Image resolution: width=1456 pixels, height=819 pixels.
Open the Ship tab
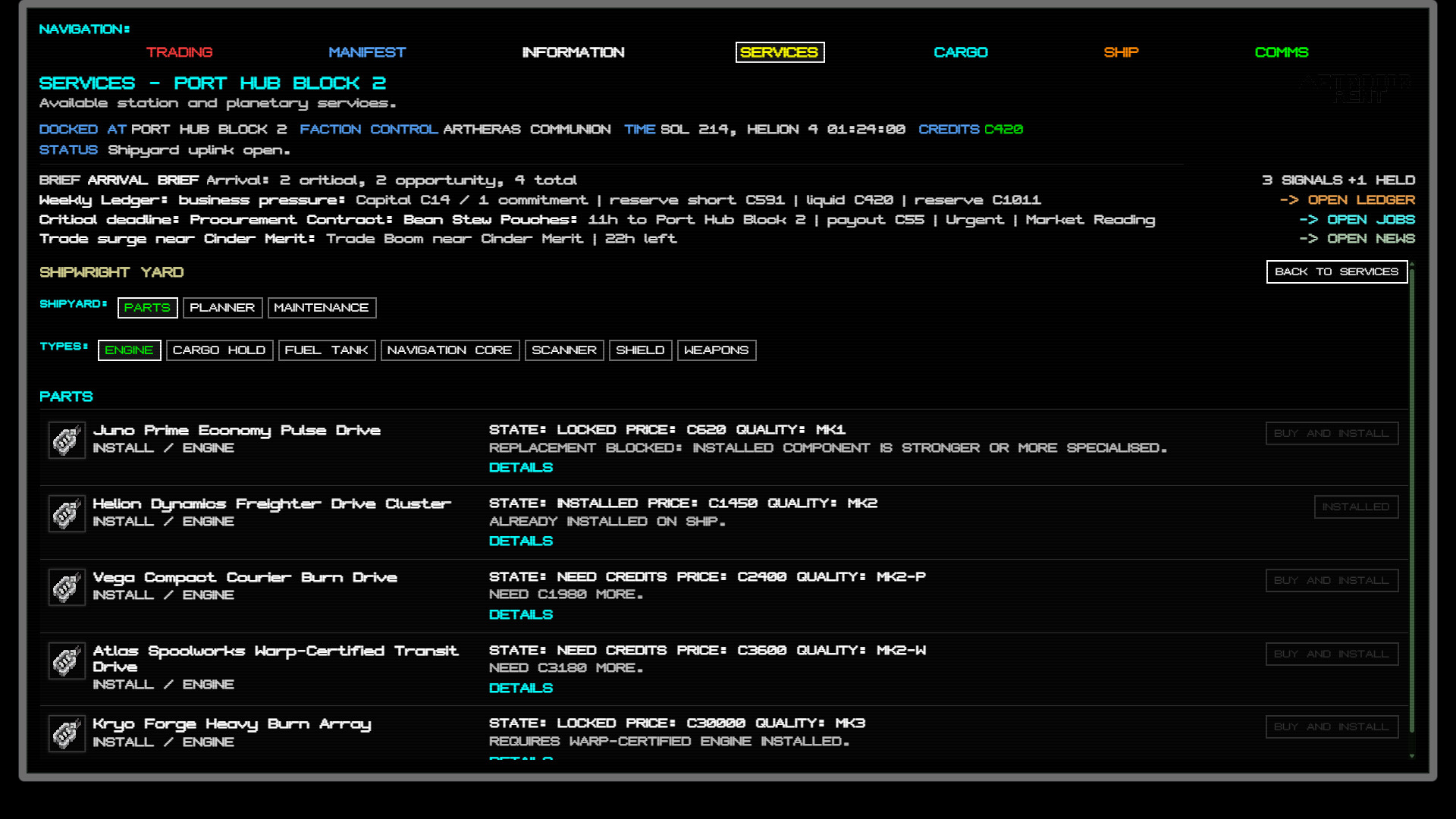(1121, 52)
